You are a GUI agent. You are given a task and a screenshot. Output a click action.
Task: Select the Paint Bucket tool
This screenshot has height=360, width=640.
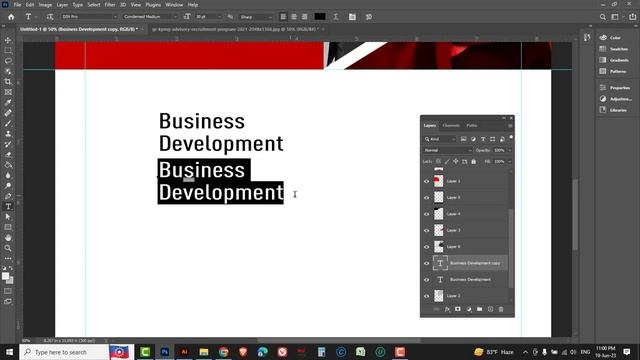8,165
